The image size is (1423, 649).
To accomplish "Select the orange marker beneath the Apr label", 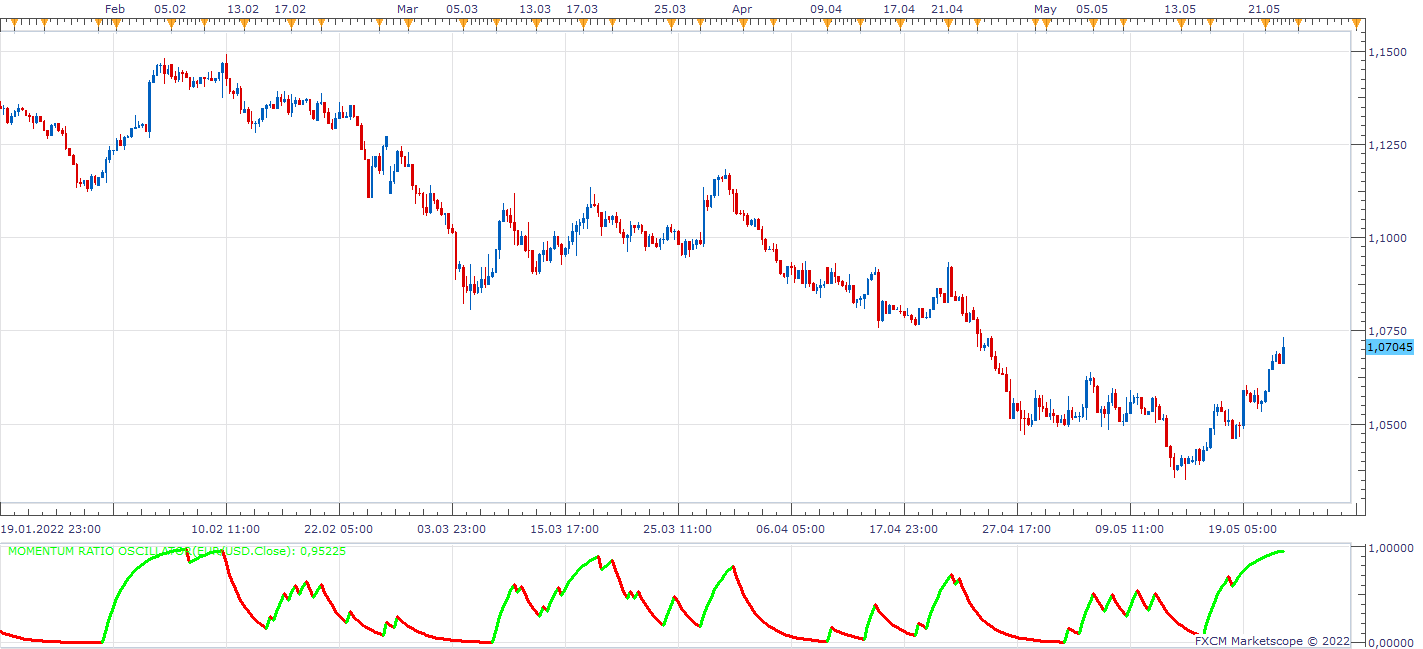I will tap(741, 25).
